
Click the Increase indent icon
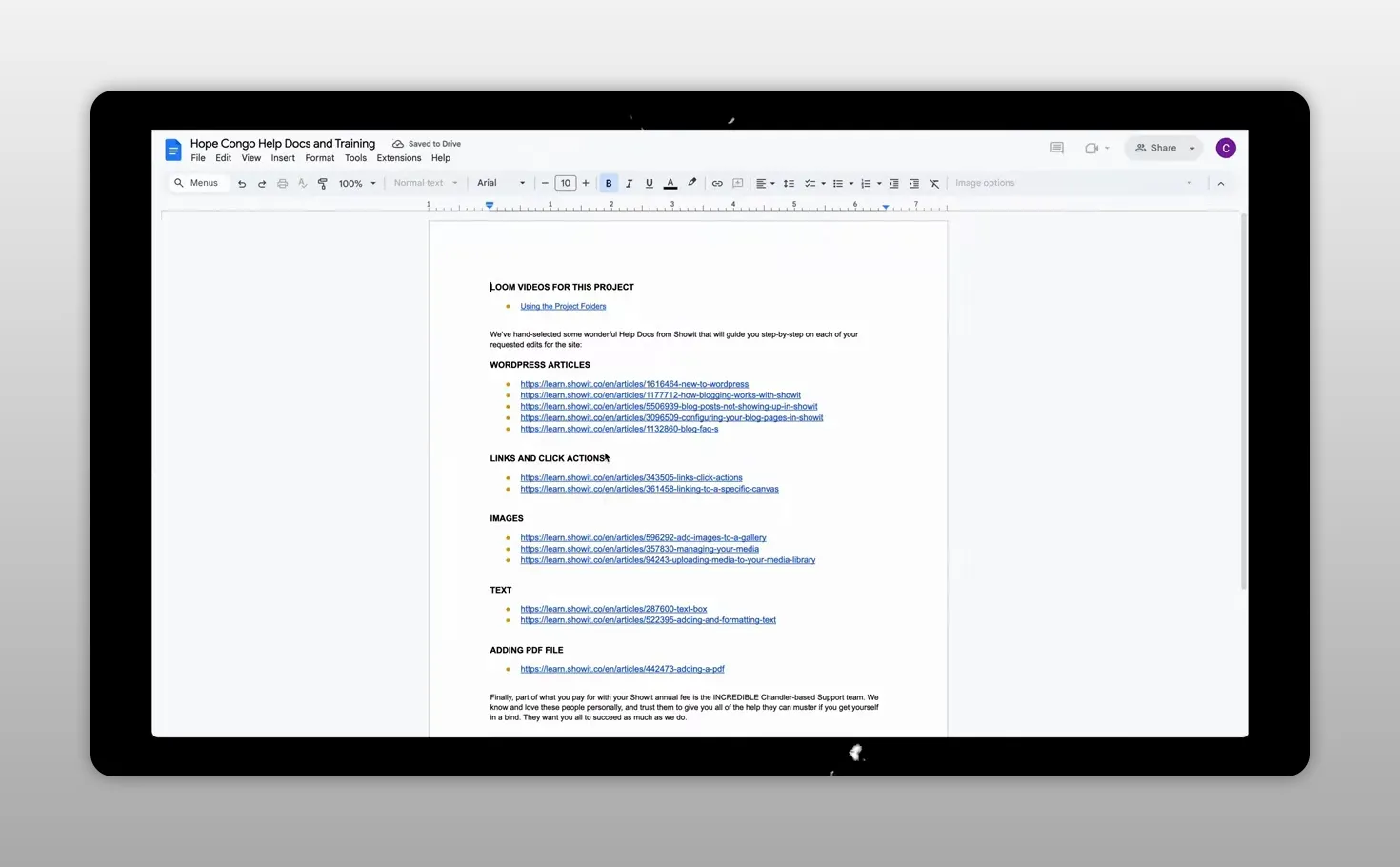point(914,183)
